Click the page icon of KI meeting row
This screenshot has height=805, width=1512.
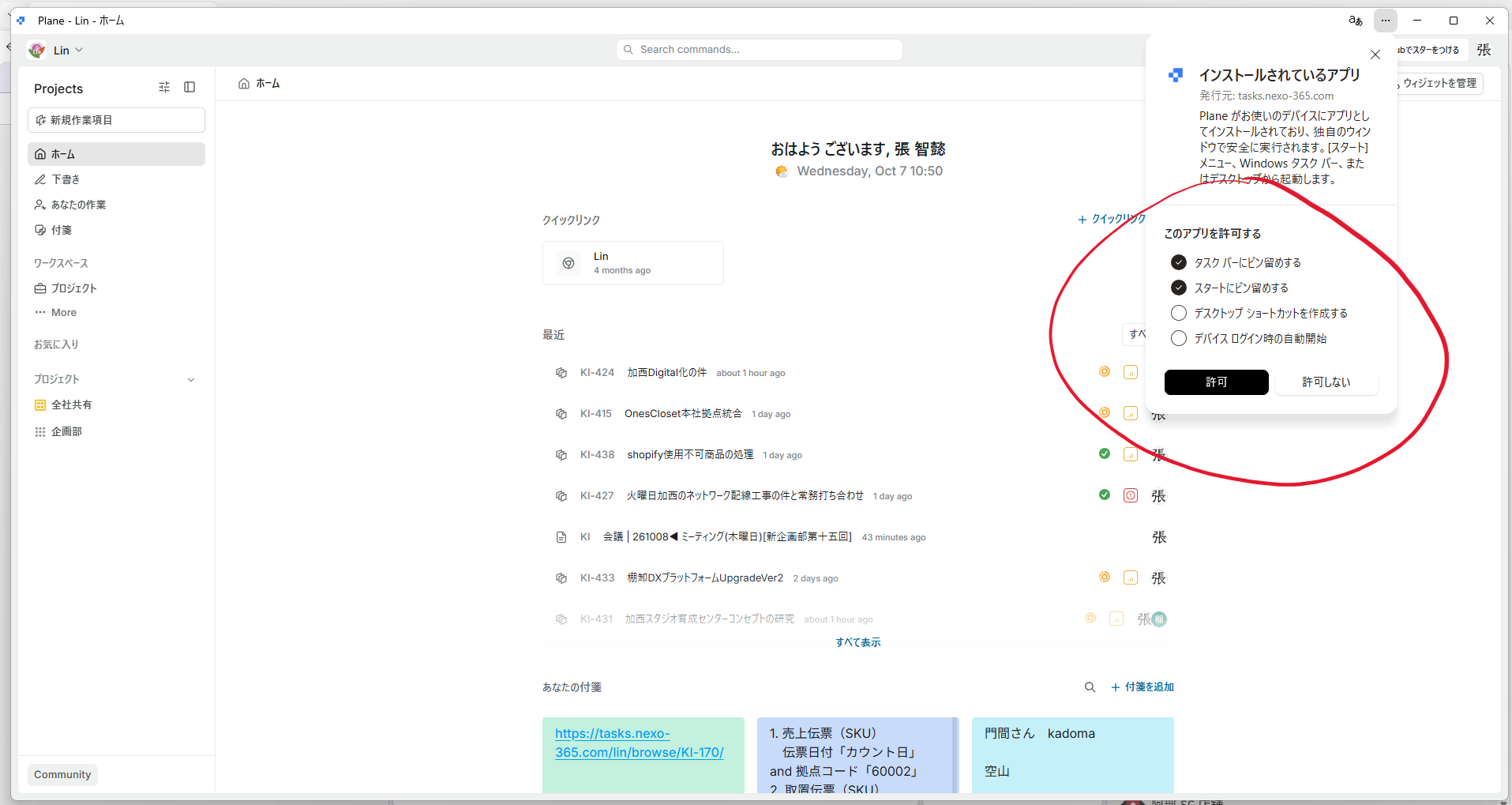[561, 537]
